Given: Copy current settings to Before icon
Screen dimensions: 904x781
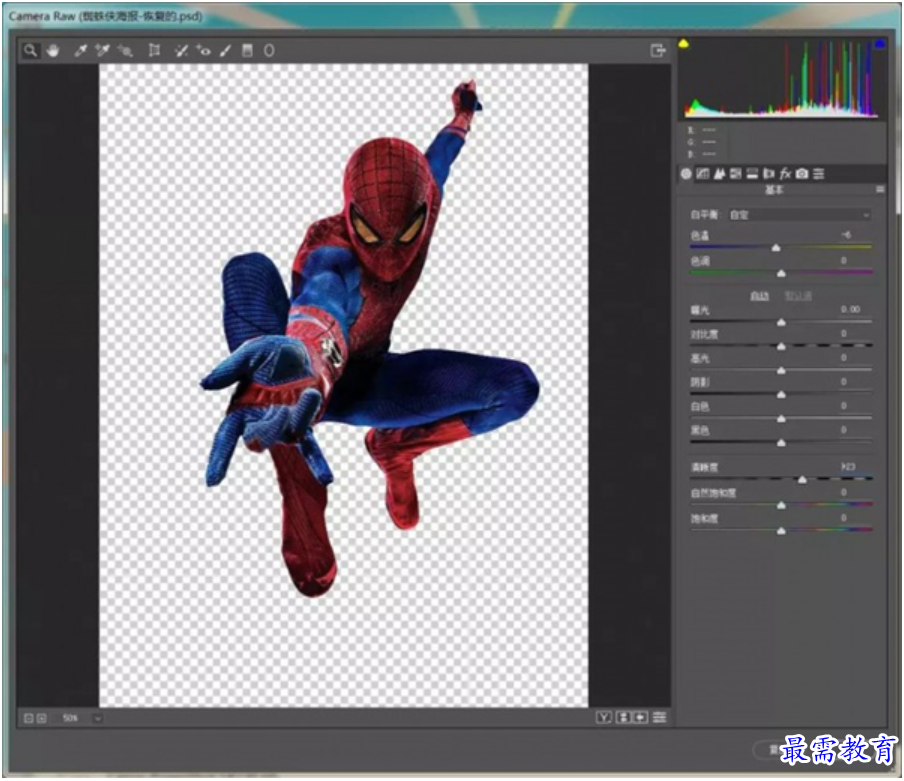Looking at the screenshot, I should coord(641,718).
